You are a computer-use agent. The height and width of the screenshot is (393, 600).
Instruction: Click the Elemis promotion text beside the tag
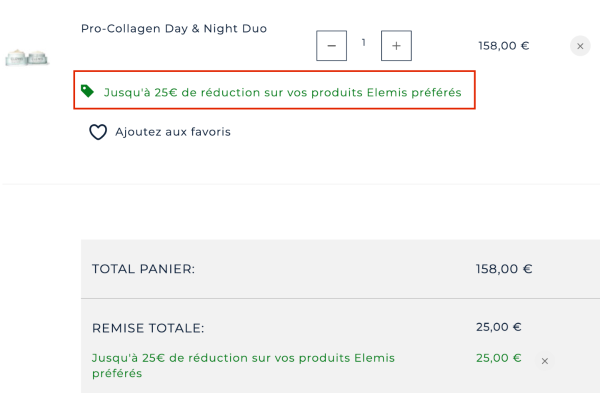(283, 93)
